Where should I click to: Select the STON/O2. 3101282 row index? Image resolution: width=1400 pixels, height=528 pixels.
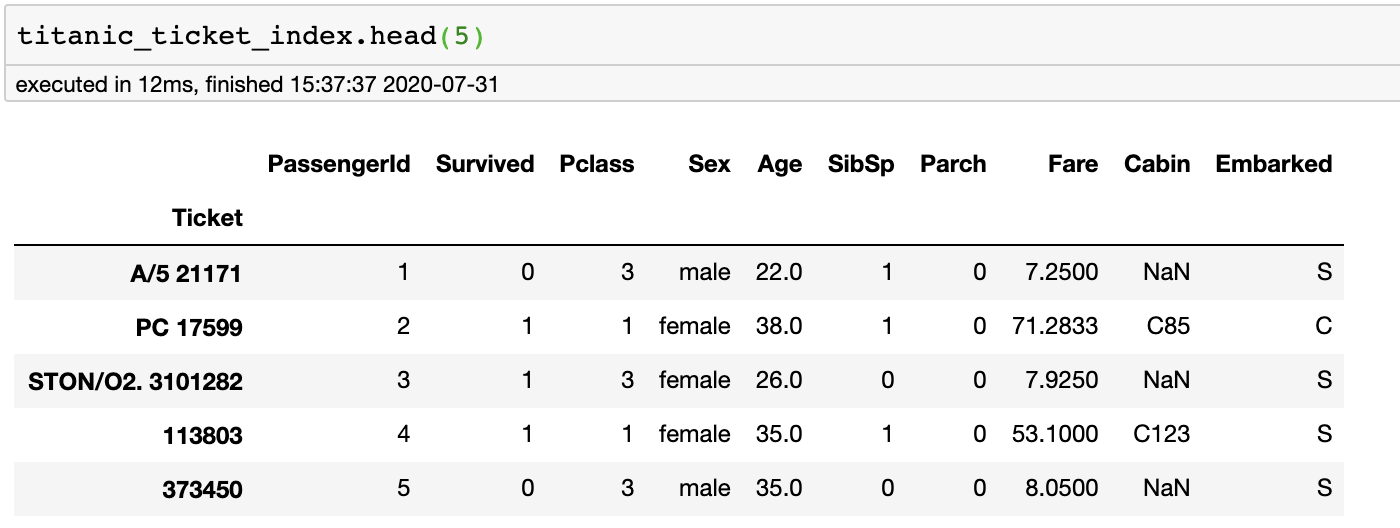tap(135, 381)
